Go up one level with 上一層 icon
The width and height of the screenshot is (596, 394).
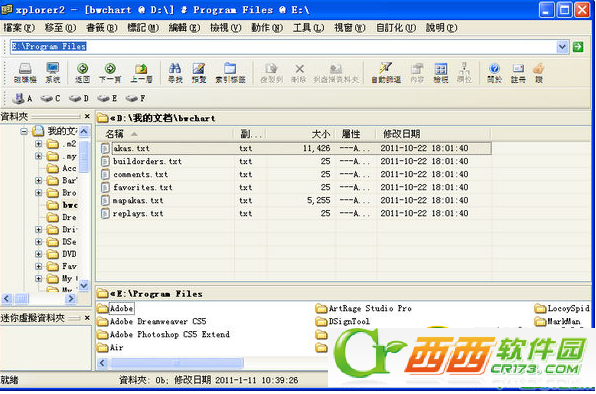[x=141, y=72]
